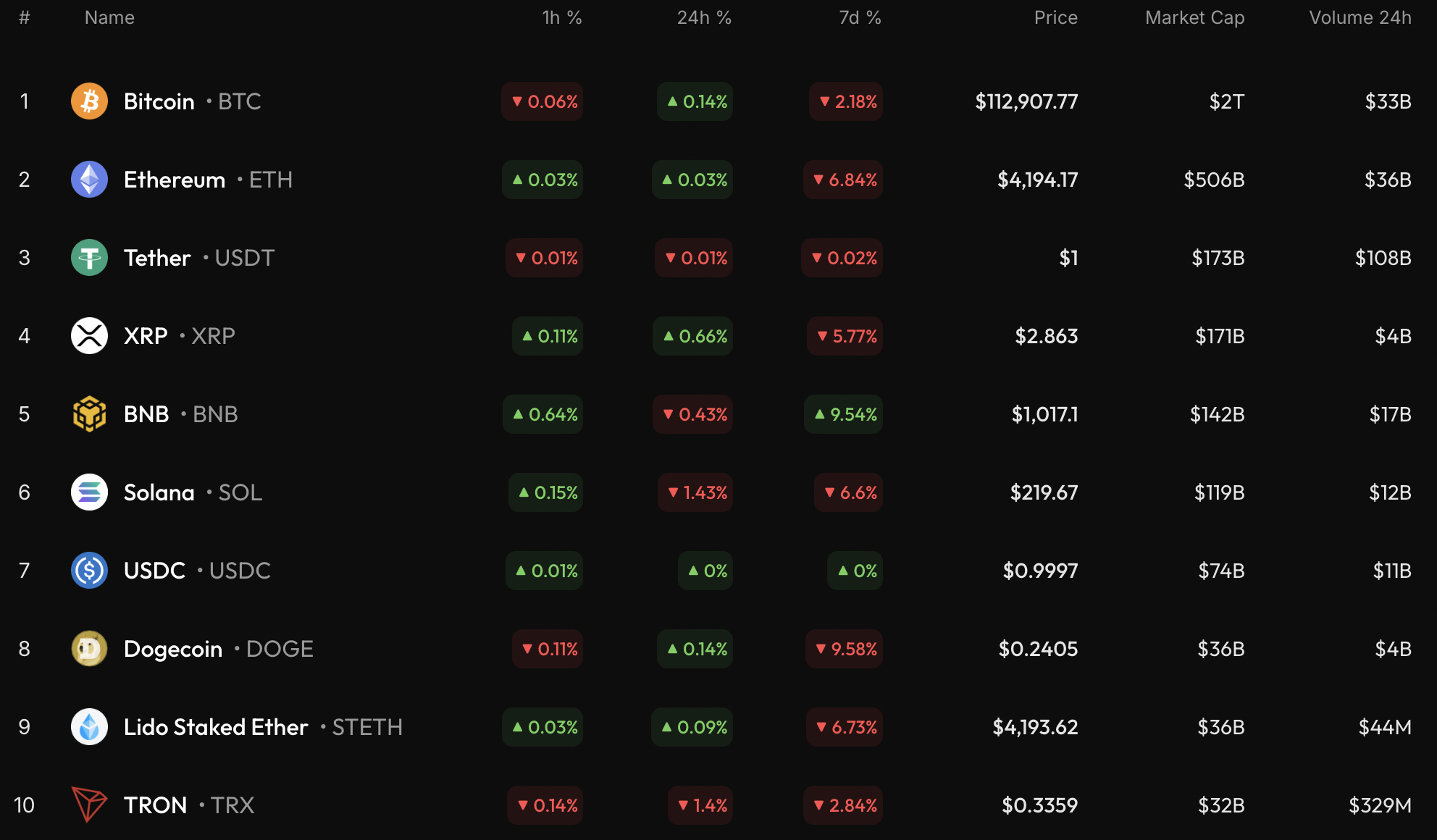Click the Bitcoin coin logo icon
The image size is (1437, 840).
[89, 101]
